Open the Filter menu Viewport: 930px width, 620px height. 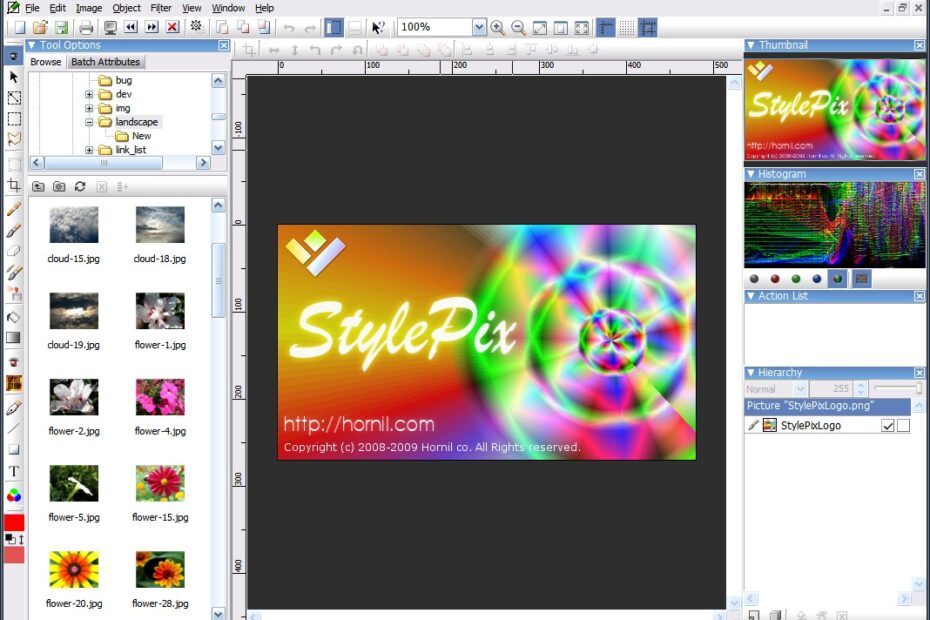point(161,8)
